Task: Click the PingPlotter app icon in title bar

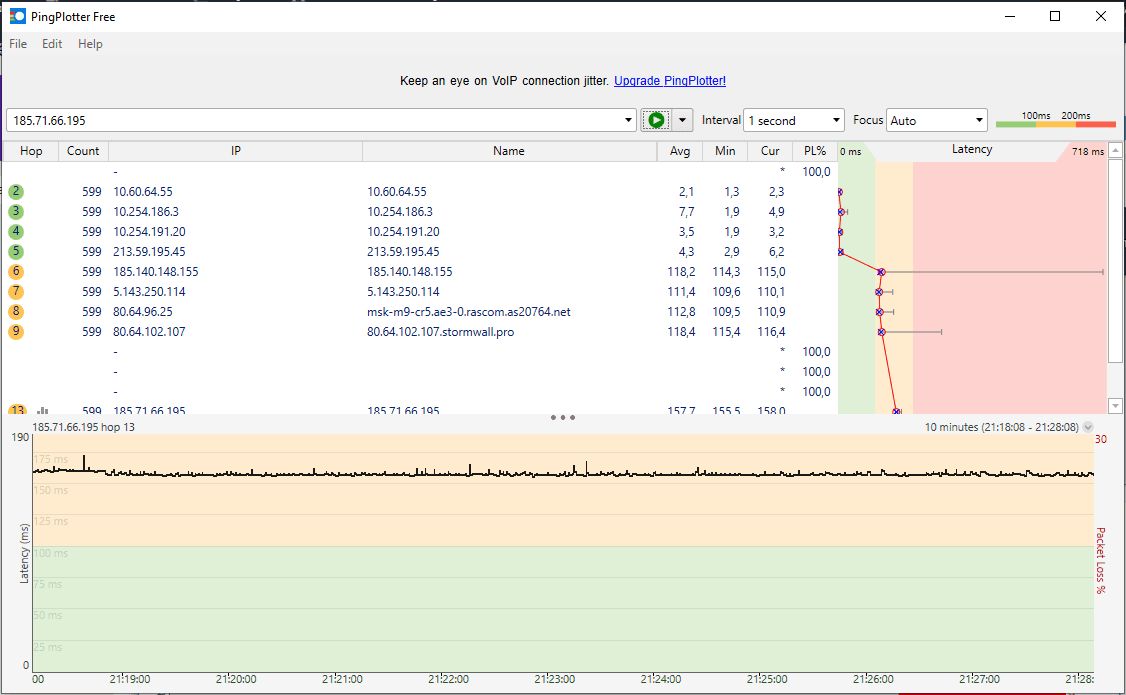Action: 18,16
